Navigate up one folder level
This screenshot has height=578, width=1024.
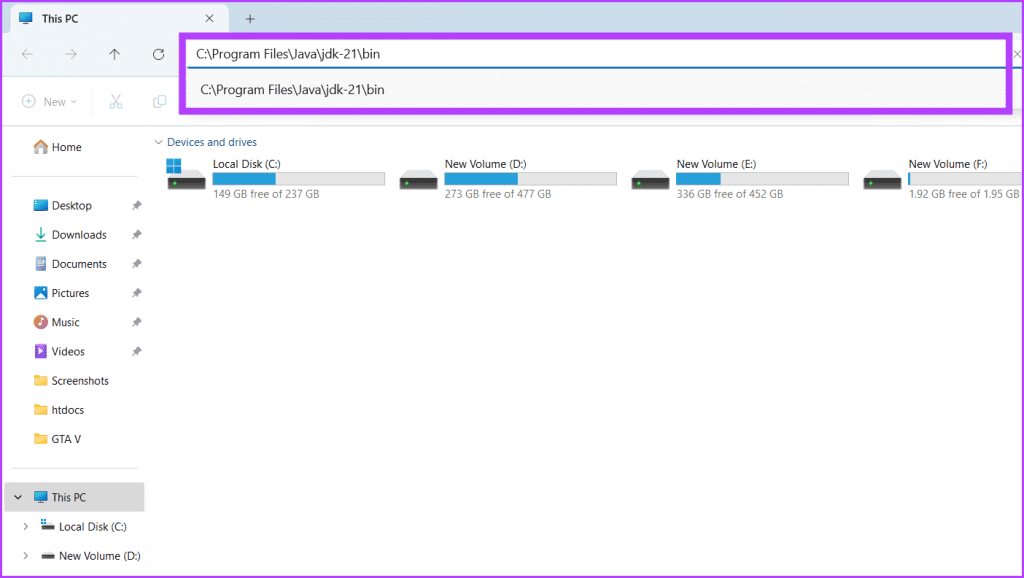pos(114,54)
